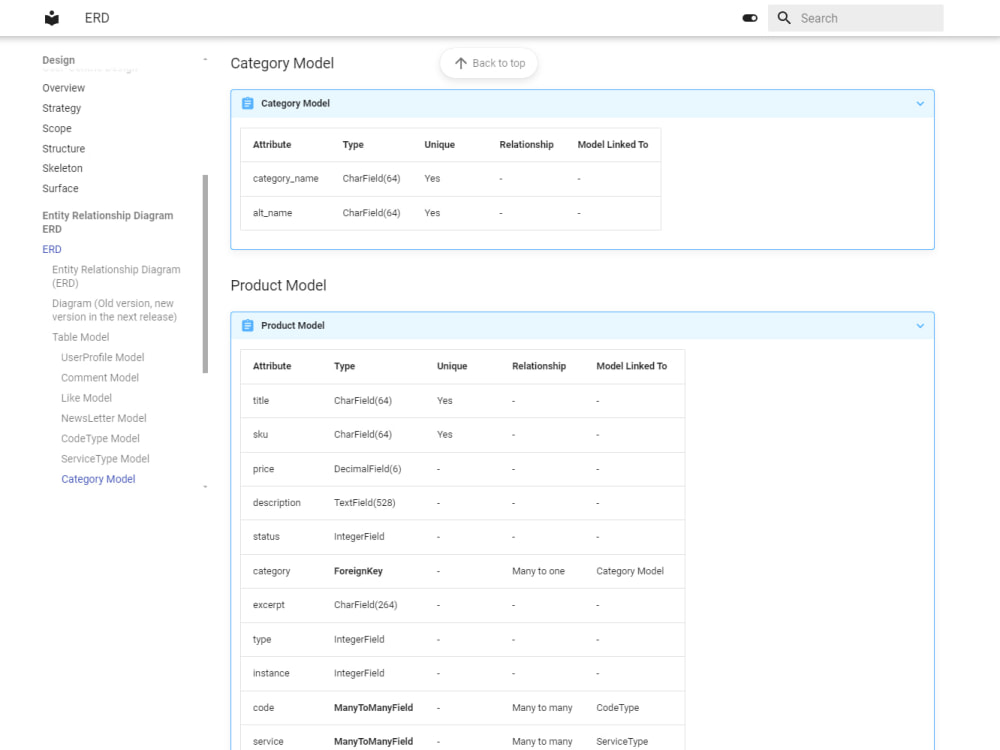Open the Category Model sidebar link

coord(98,479)
